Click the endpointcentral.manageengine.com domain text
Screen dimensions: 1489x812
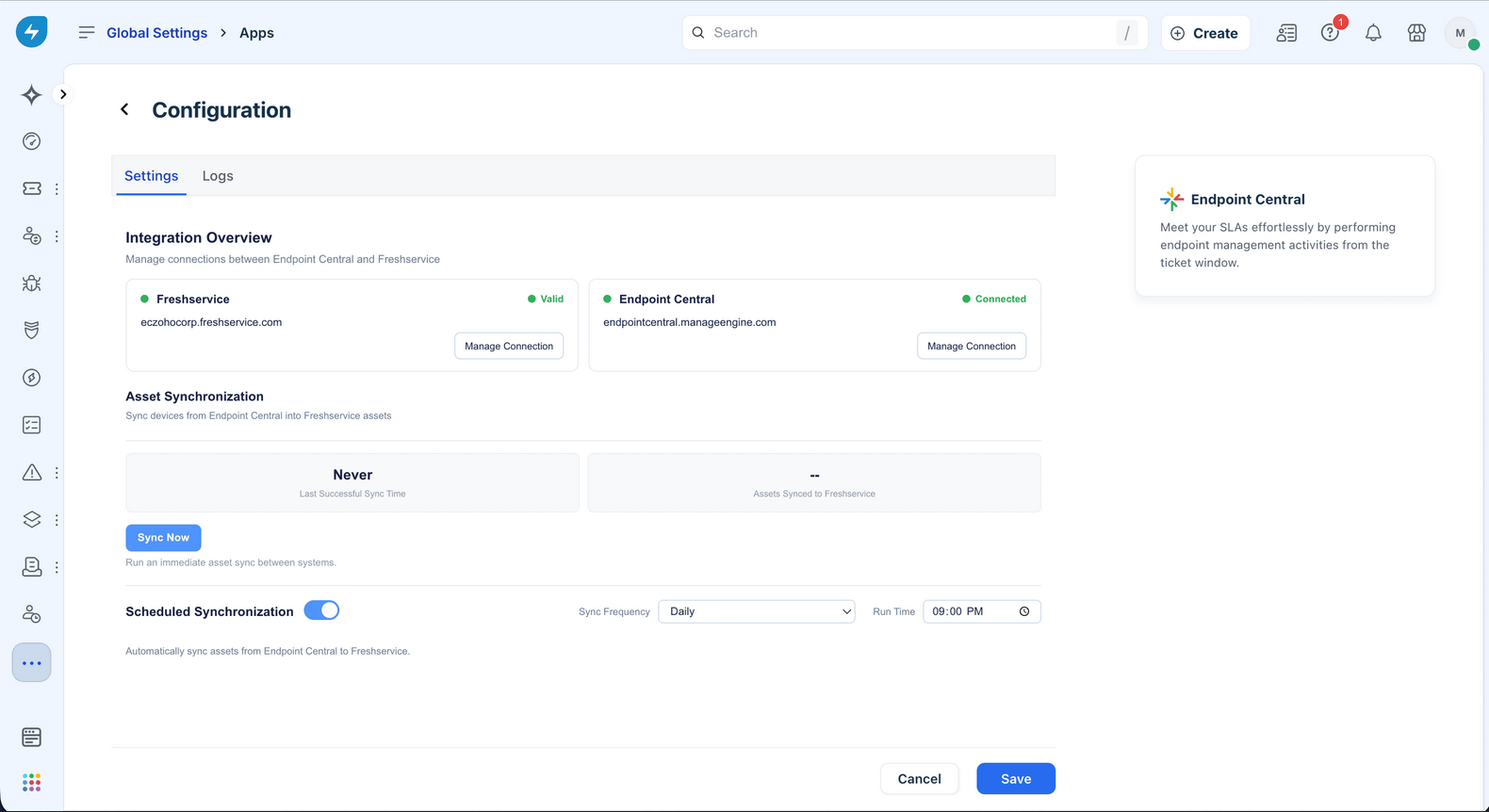click(x=690, y=322)
